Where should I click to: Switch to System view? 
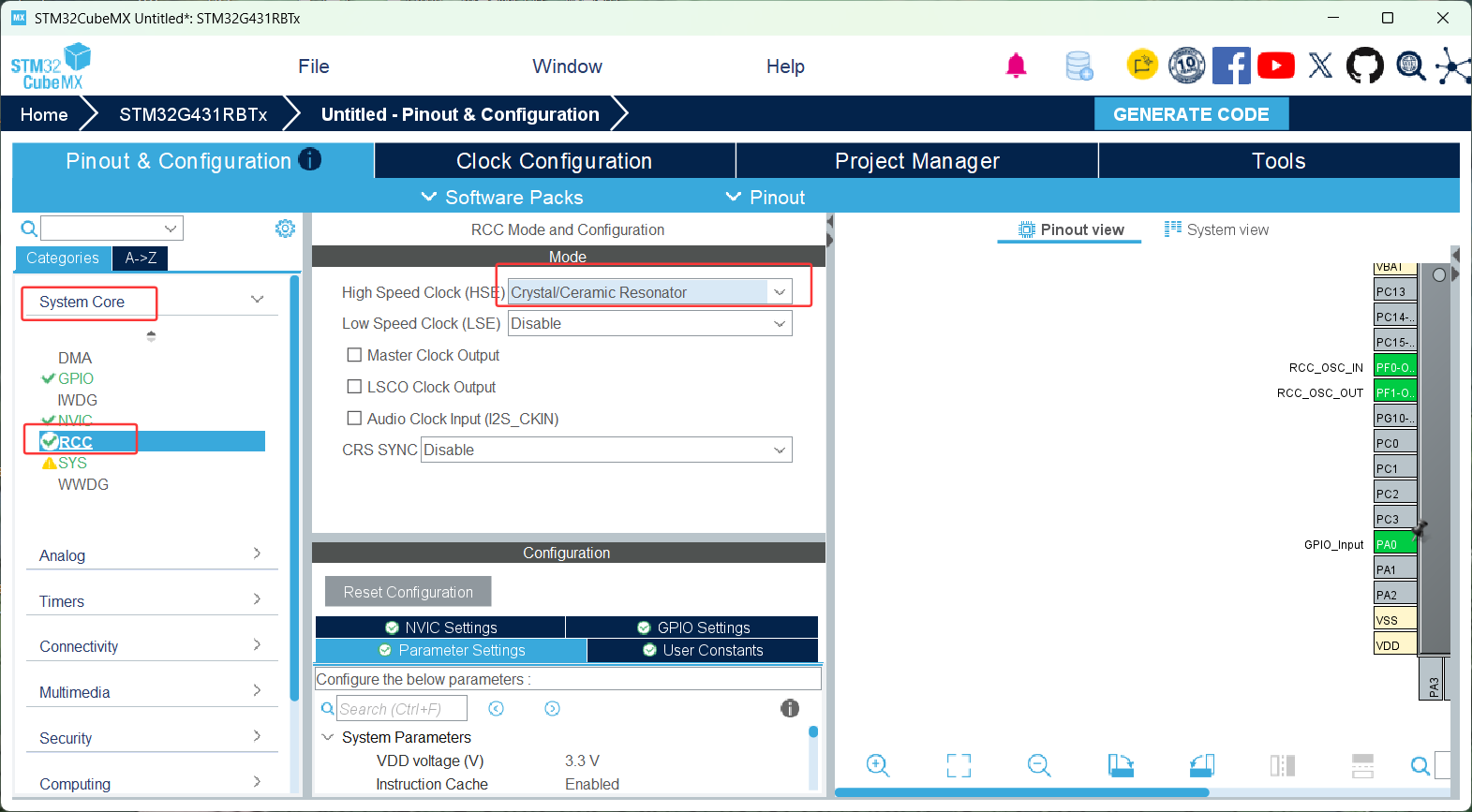point(1216,229)
